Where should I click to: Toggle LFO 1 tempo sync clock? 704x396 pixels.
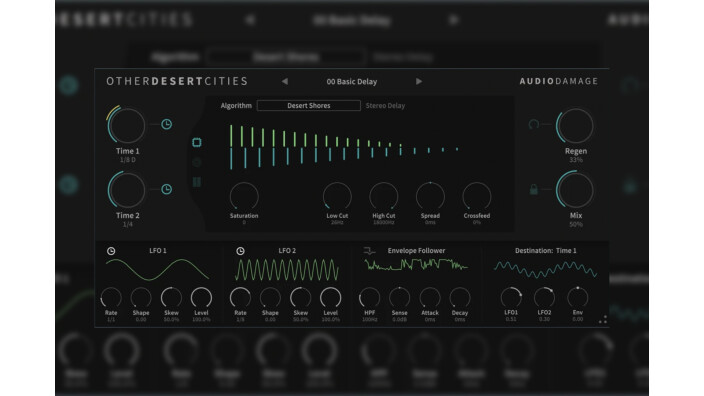click(111, 251)
